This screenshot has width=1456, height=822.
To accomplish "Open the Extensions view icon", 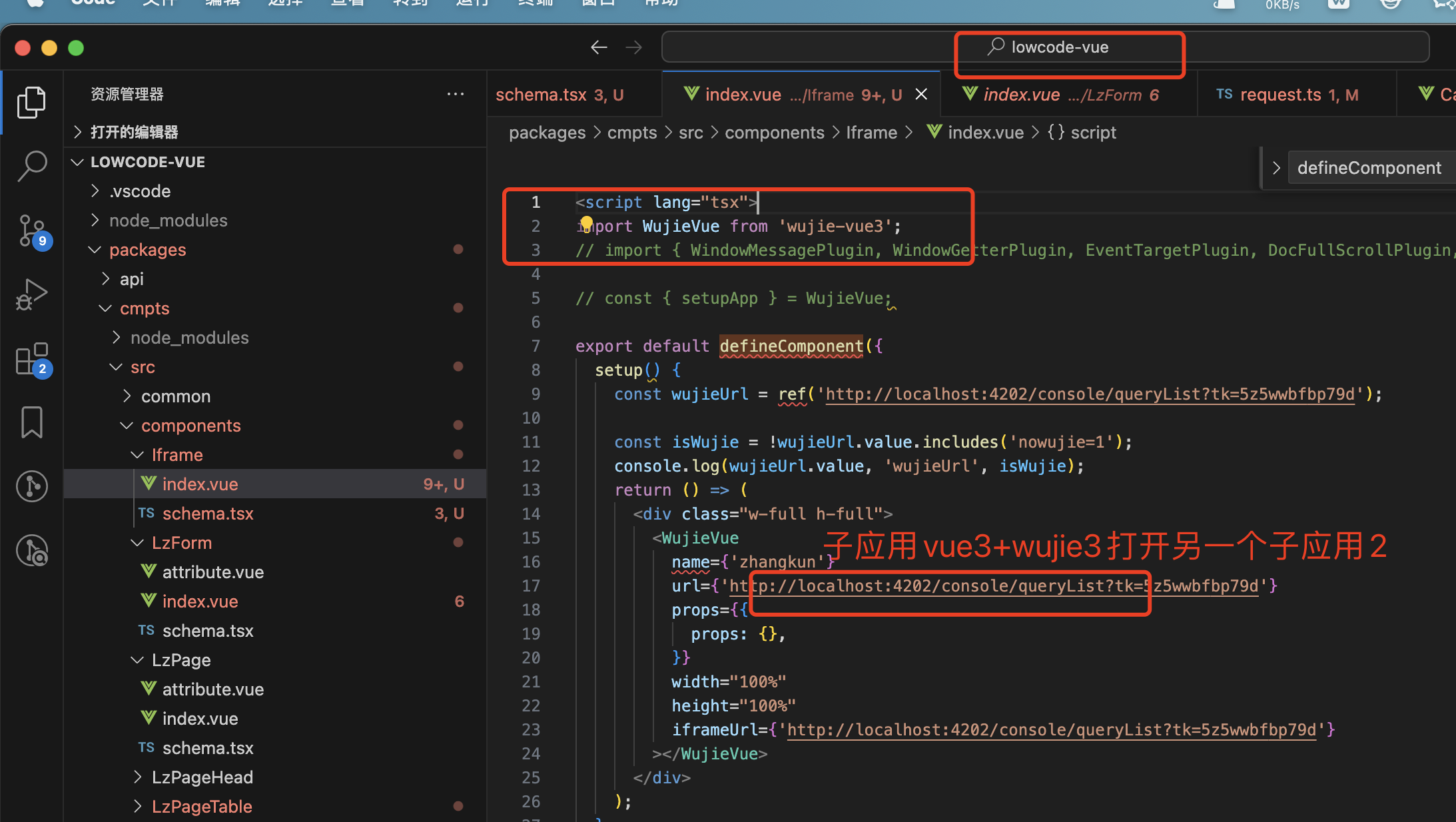I will 31,359.
